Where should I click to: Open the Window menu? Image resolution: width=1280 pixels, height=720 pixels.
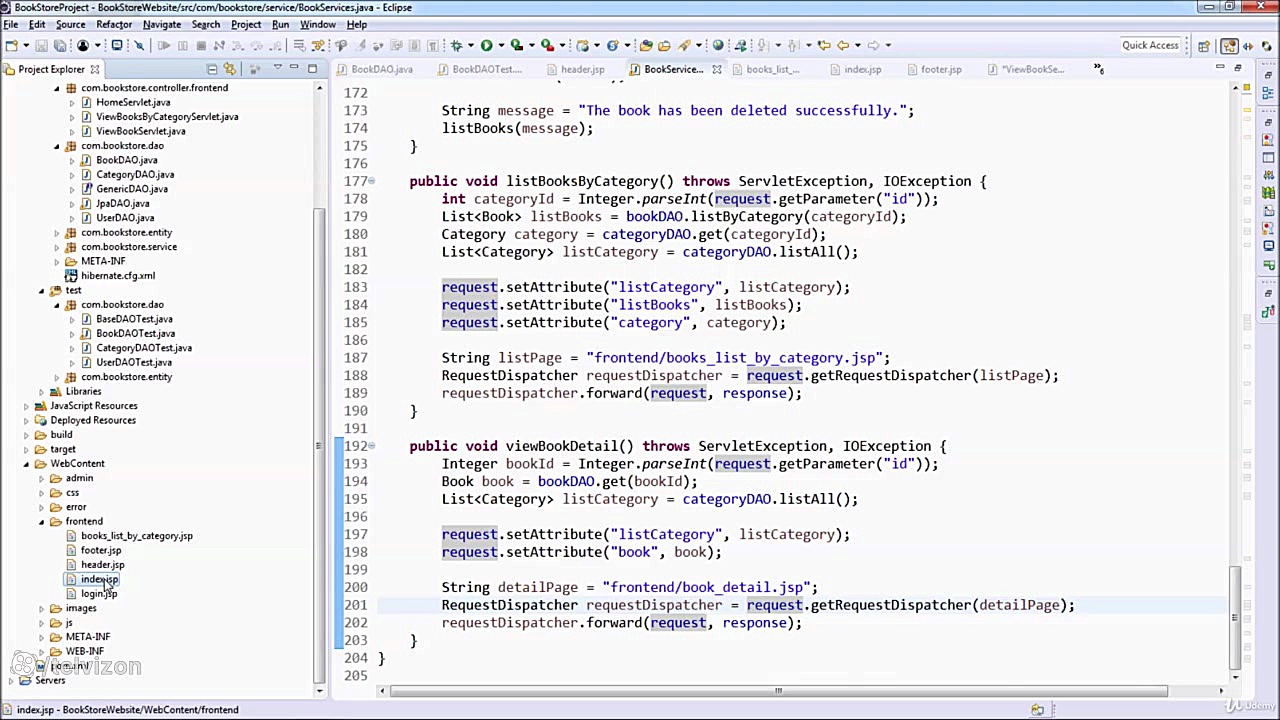(318, 24)
